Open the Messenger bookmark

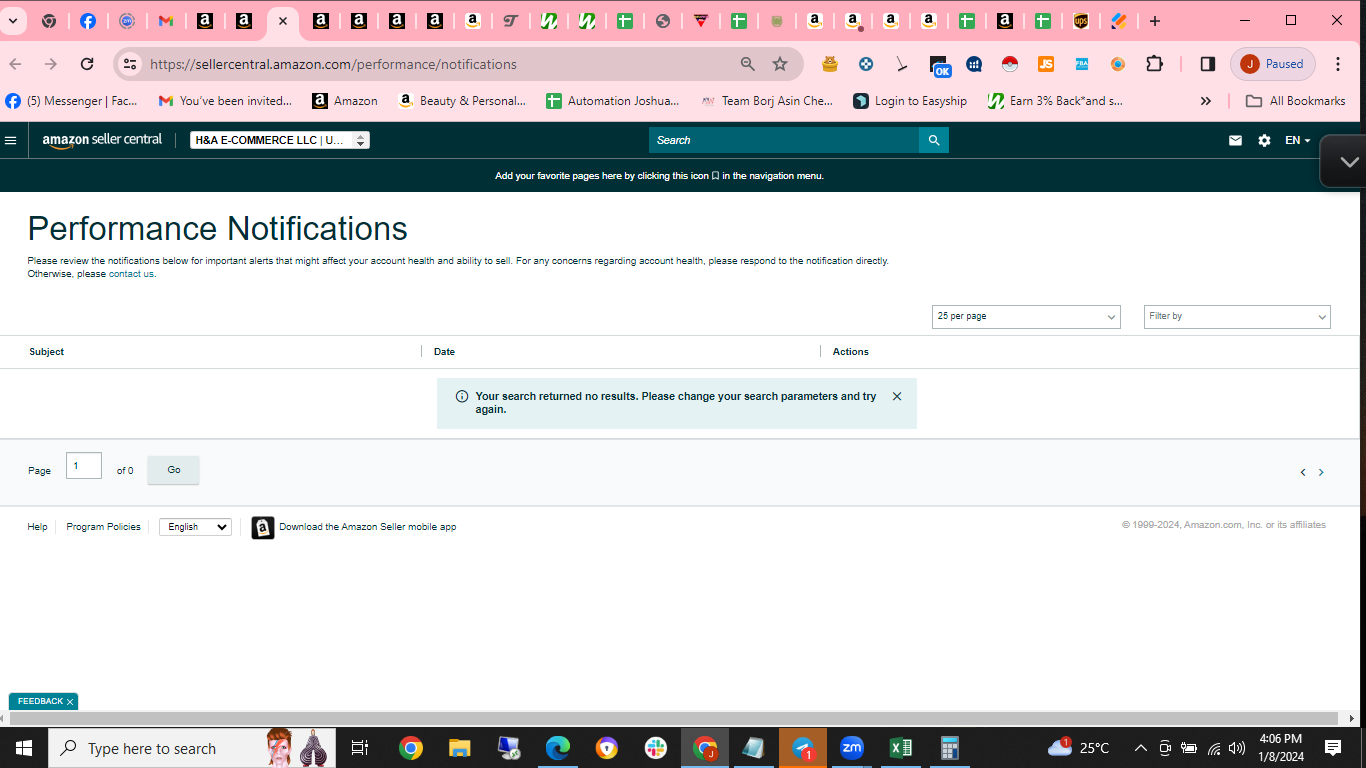(72, 101)
